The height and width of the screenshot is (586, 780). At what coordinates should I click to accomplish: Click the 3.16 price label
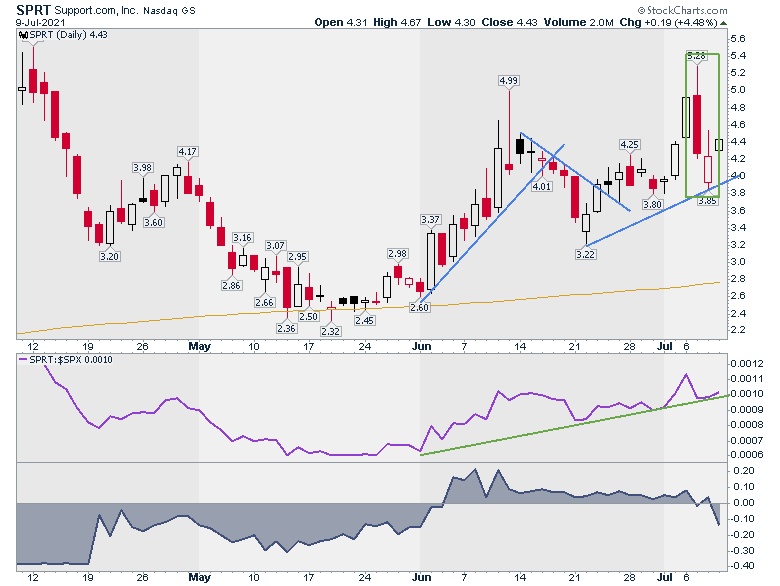[x=242, y=237]
